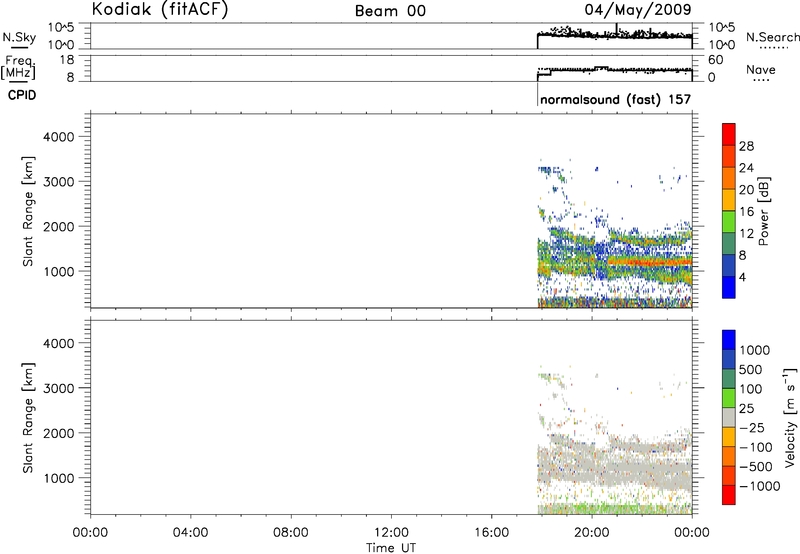Click the power panel 'Slant Range [km]' title
This screenshot has height=554, width=800.
click(x=28, y=211)
